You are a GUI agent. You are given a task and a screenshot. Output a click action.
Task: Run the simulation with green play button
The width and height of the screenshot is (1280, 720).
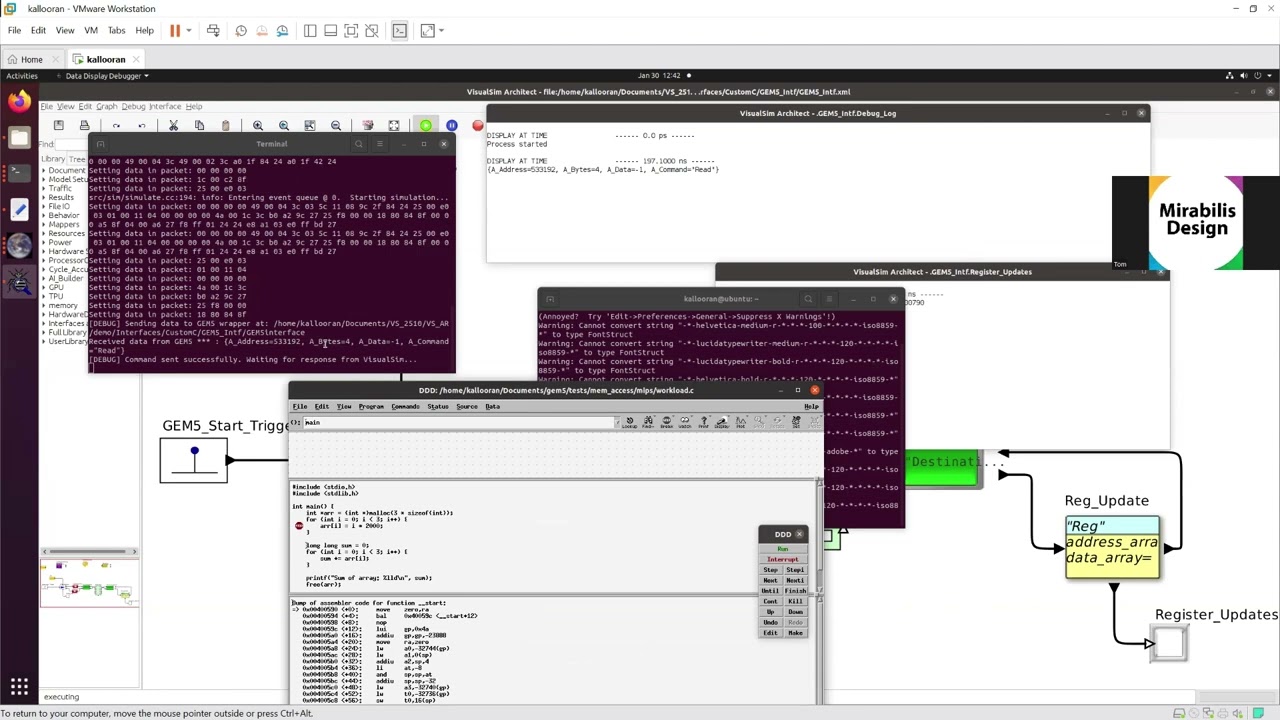[426, 125]
